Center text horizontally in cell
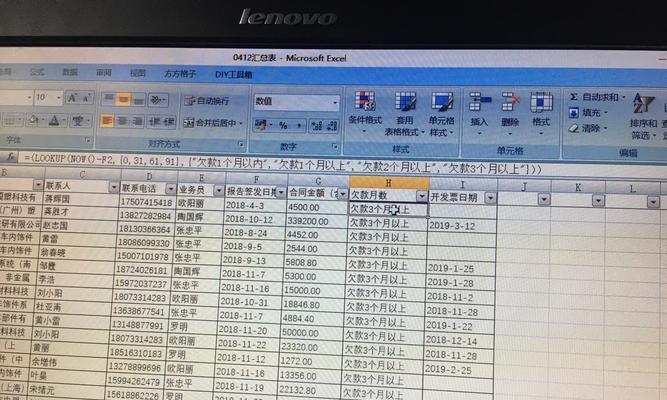The height and width of the screenshot is (400, 667). pos(122,121)
